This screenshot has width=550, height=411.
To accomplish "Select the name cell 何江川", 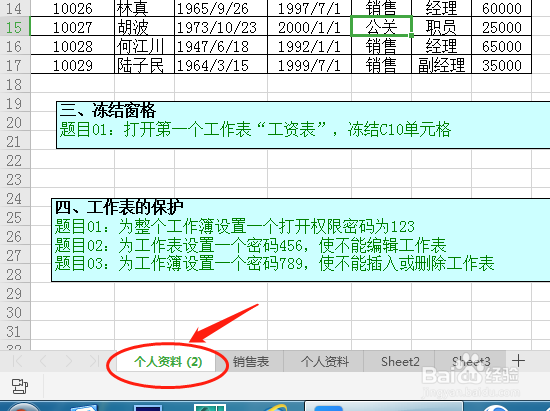I will tap(144, 46).
